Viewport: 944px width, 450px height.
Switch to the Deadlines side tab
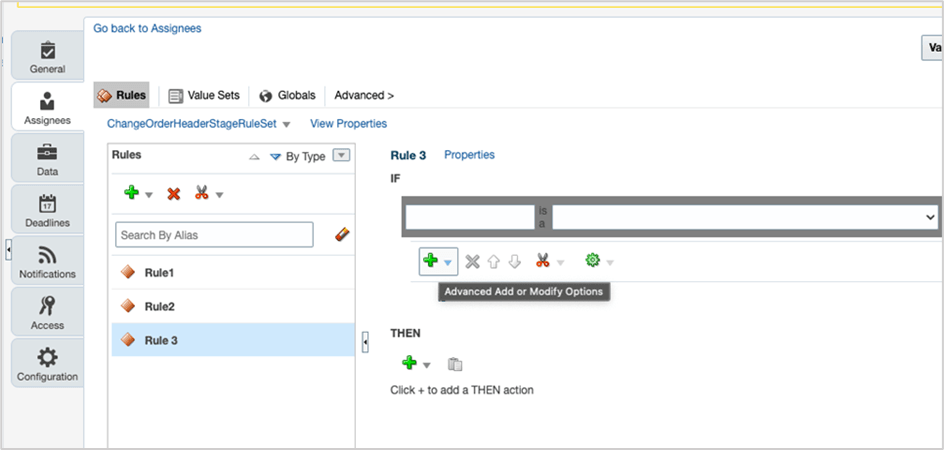click(48, 209)
